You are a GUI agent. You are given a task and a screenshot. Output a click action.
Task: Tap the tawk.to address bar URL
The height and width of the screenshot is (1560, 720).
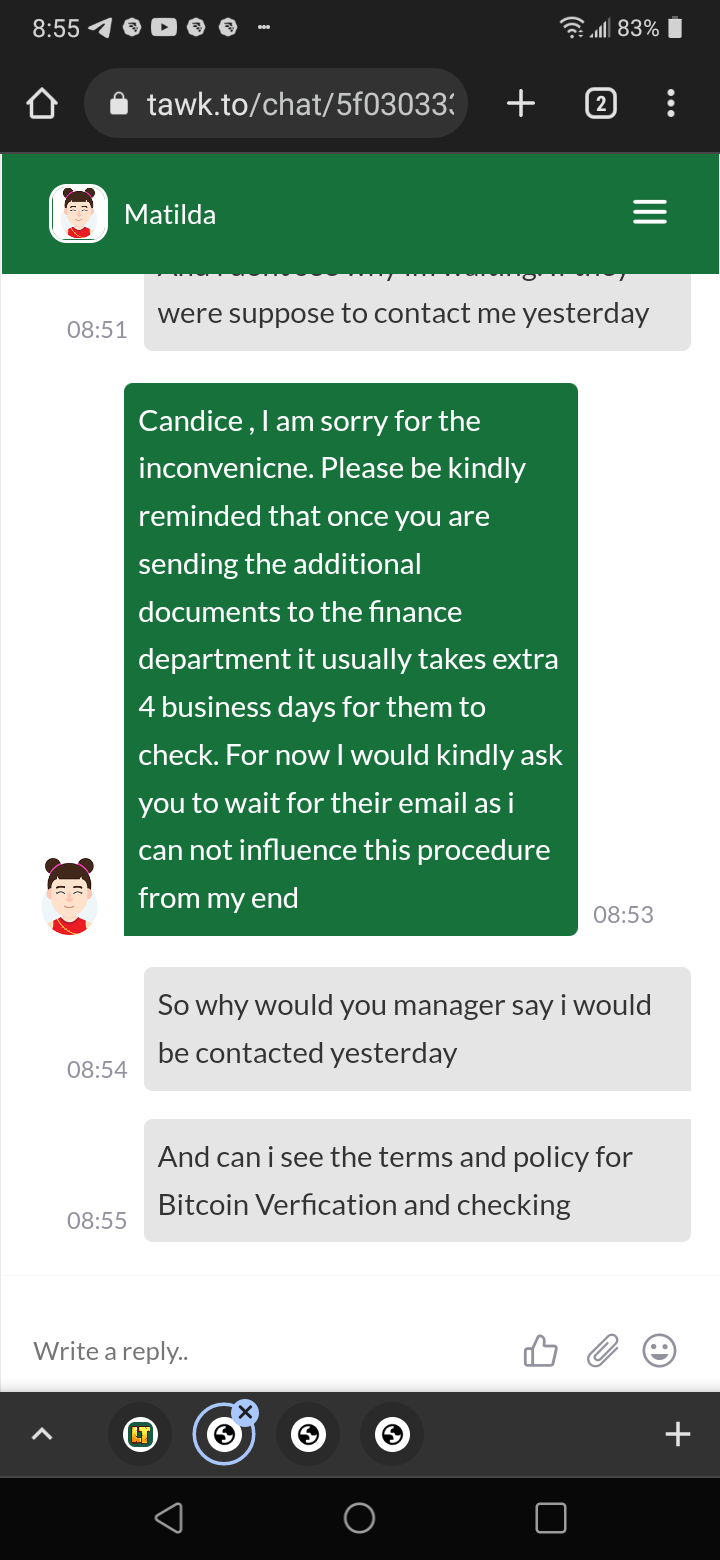pyautogui.click(x=300, y=103)
